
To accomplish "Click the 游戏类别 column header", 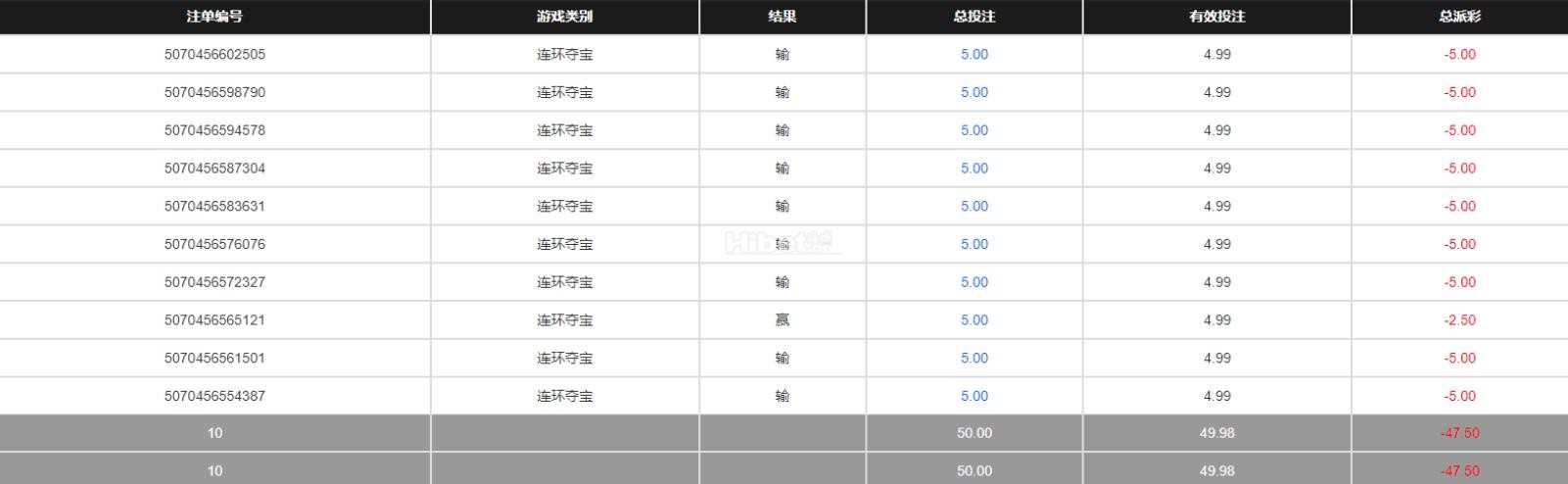I will (564, 17).
